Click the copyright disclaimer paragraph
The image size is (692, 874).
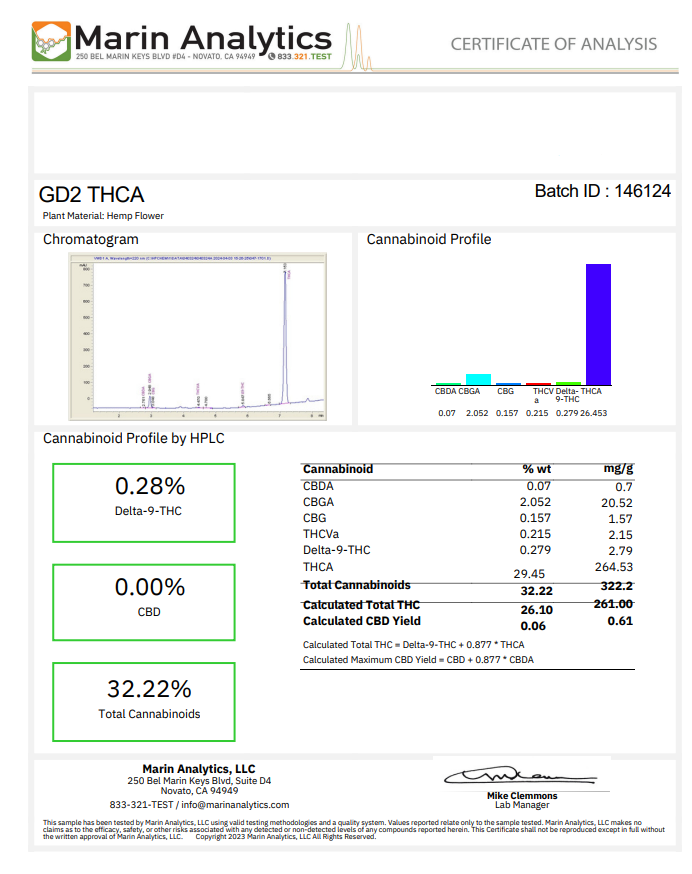(354, 830)
